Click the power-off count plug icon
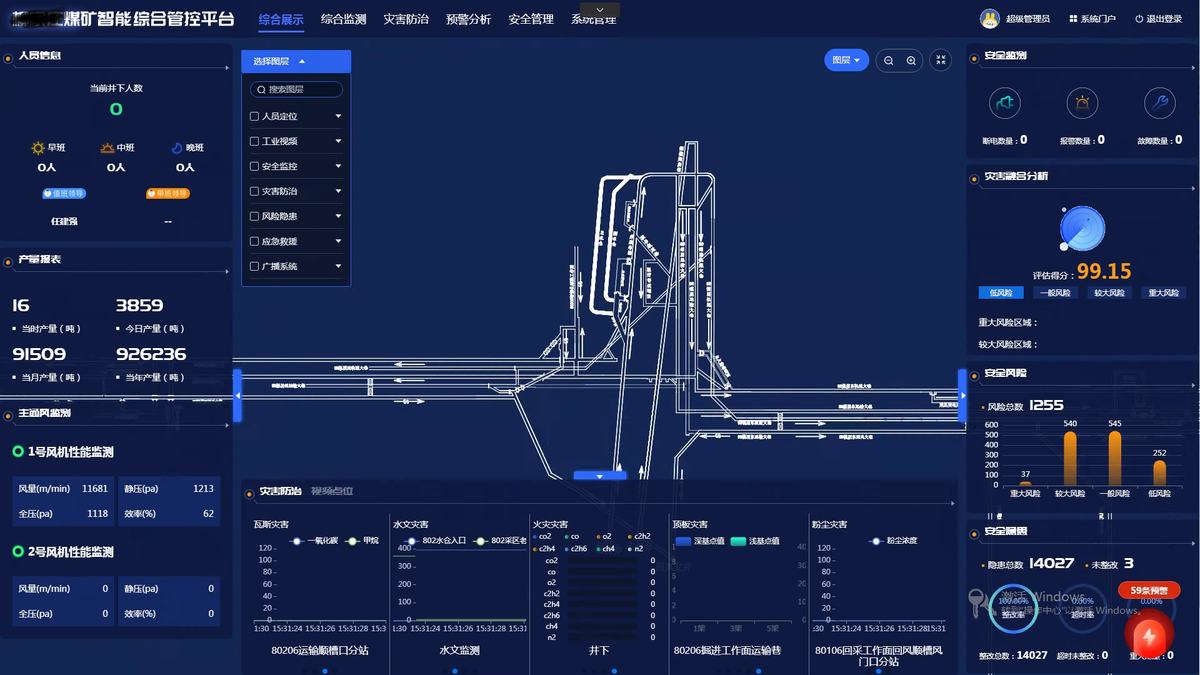This screenshot has height=675, width=1200. coord(1004,102)
